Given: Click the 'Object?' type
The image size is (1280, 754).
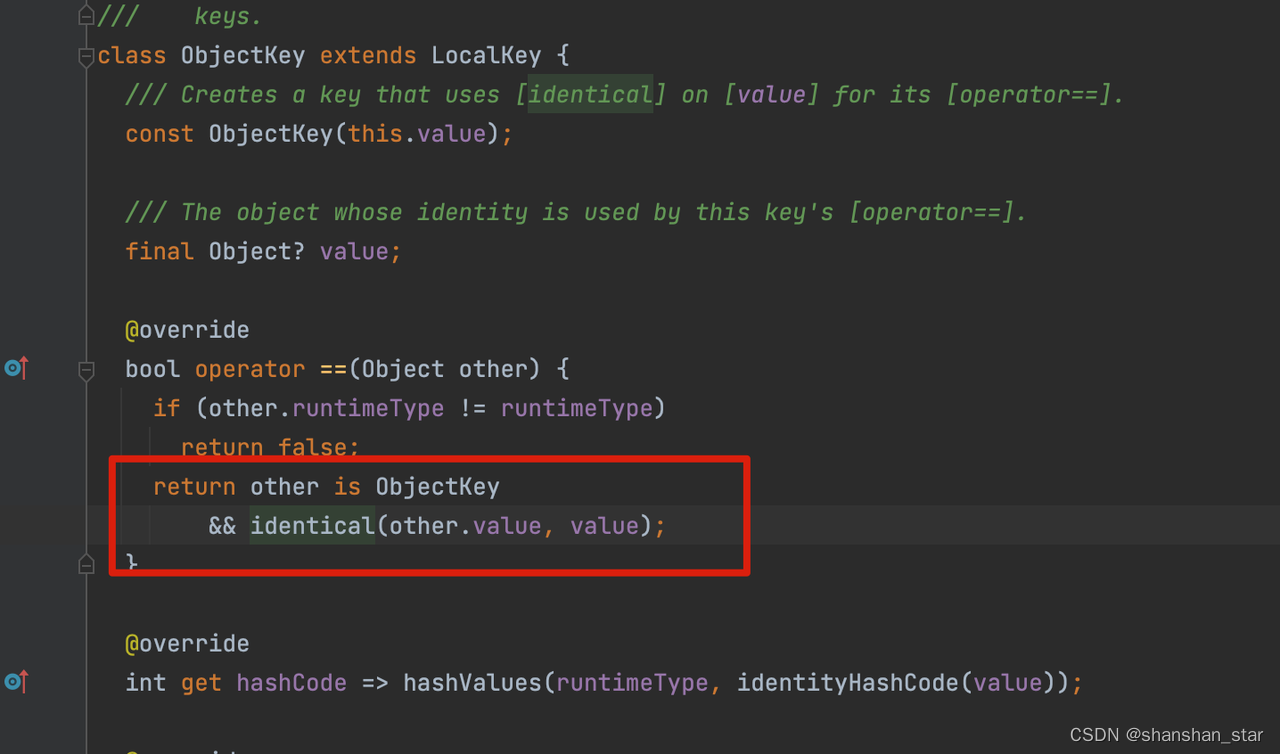Looking at the screenshot, I should click(x=257, y=251).
